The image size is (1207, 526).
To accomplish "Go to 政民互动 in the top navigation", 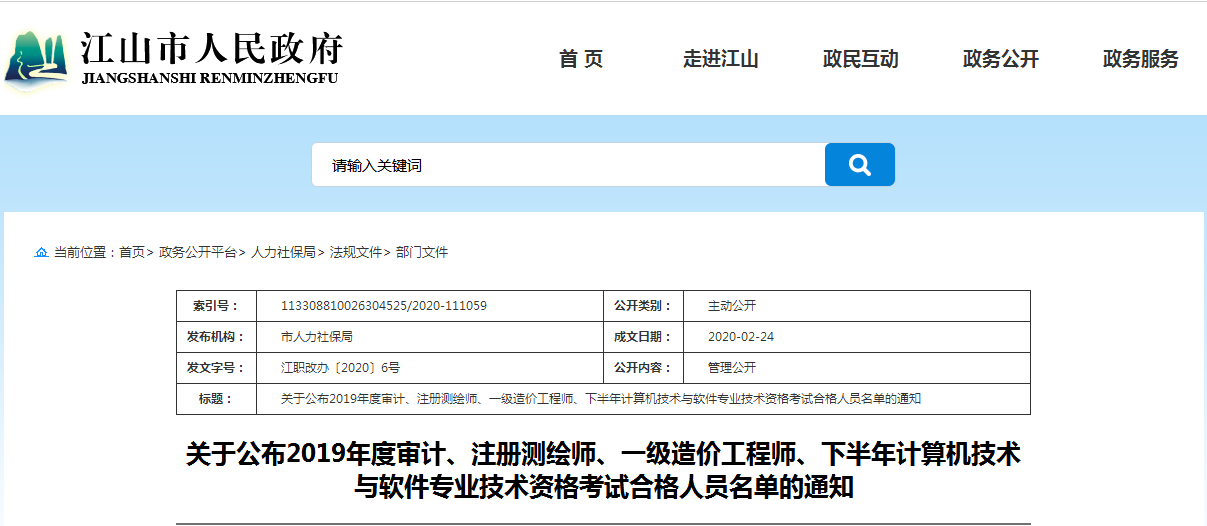I will 861,59.
